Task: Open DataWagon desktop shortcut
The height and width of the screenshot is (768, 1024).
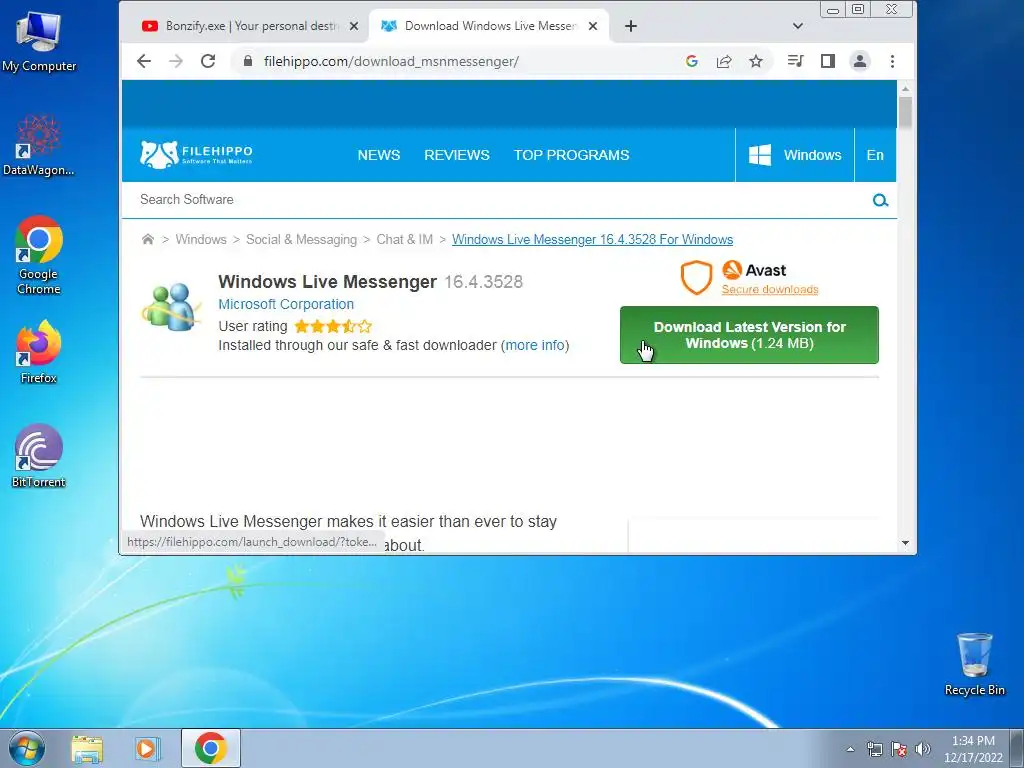Action: pos(39,145)
